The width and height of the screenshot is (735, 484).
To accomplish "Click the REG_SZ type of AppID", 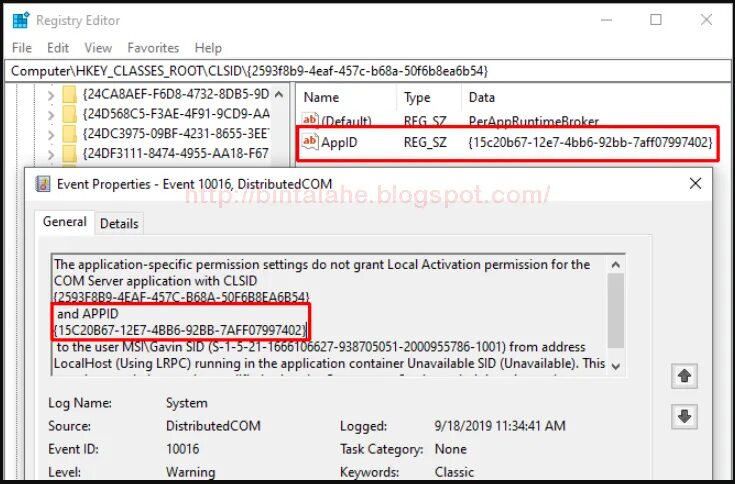I will tap(425, 142).
